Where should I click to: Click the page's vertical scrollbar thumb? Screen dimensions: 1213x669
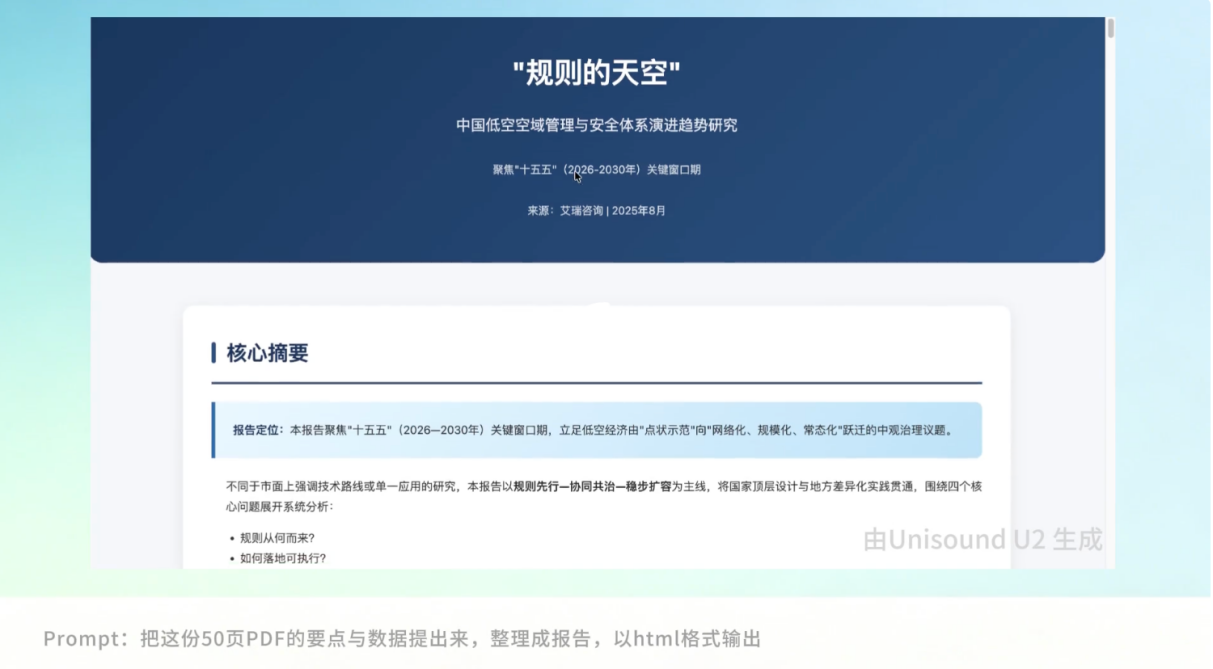pos(1110,28)
